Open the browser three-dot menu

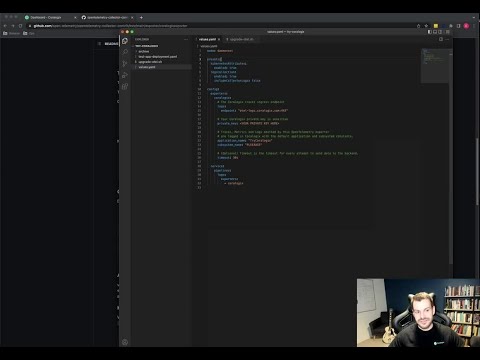[474, 26]
